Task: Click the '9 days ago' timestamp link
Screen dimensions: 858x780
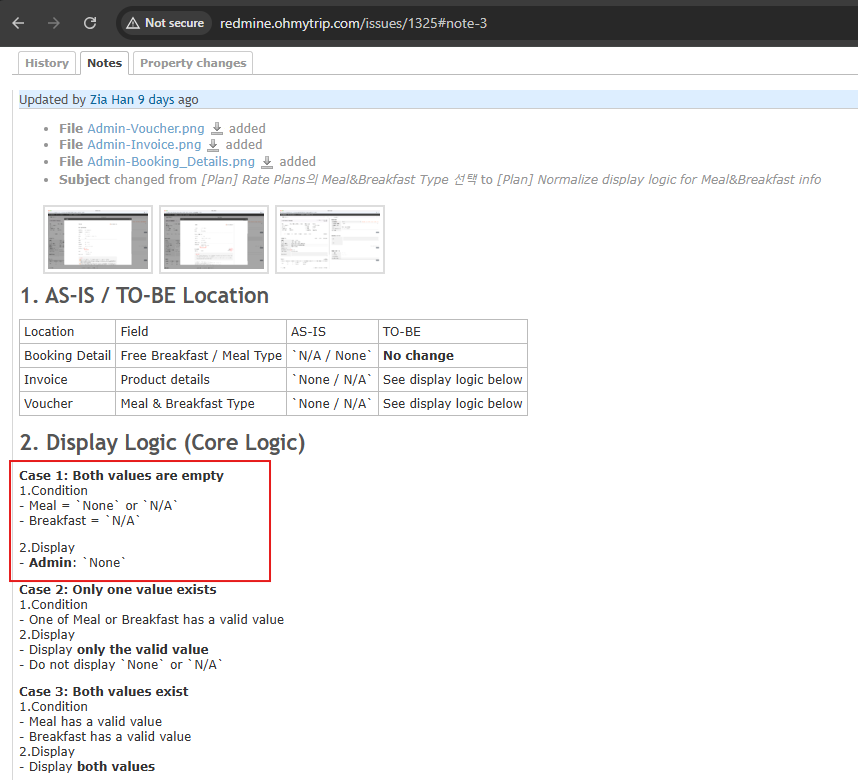Action: pyautogui.click(x=168, y=100)
